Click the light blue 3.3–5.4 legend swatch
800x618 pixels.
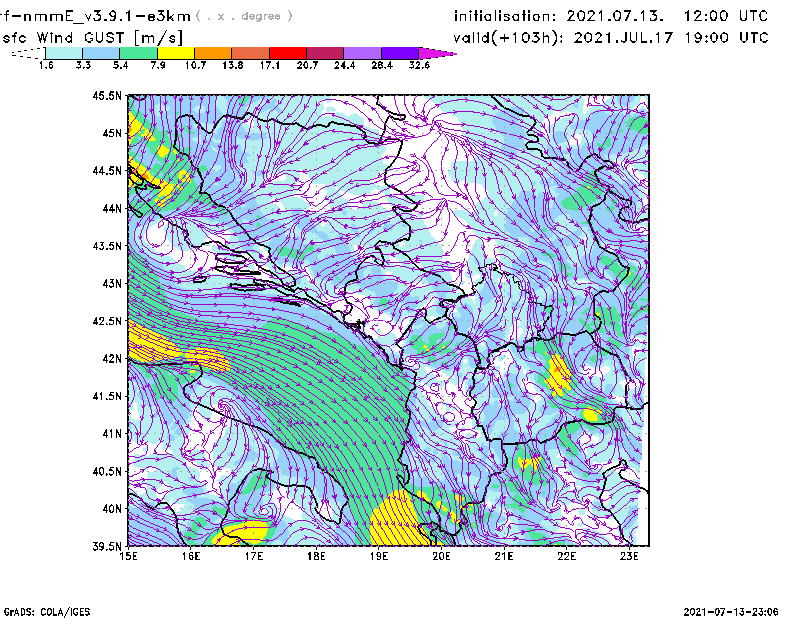pos(101,53)
